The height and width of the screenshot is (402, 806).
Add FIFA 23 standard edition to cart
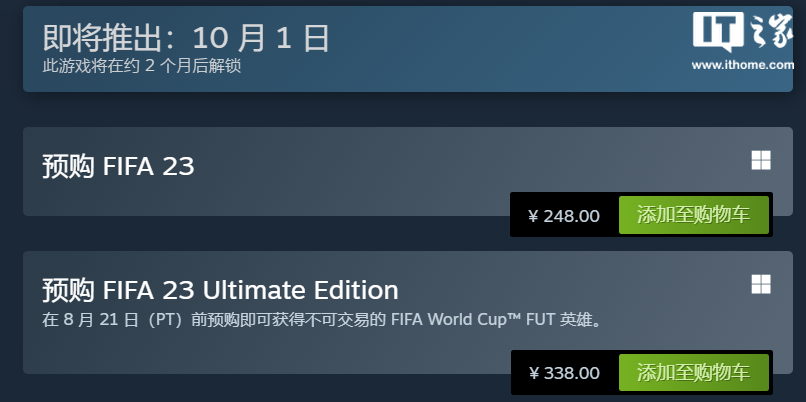point(693,215)
